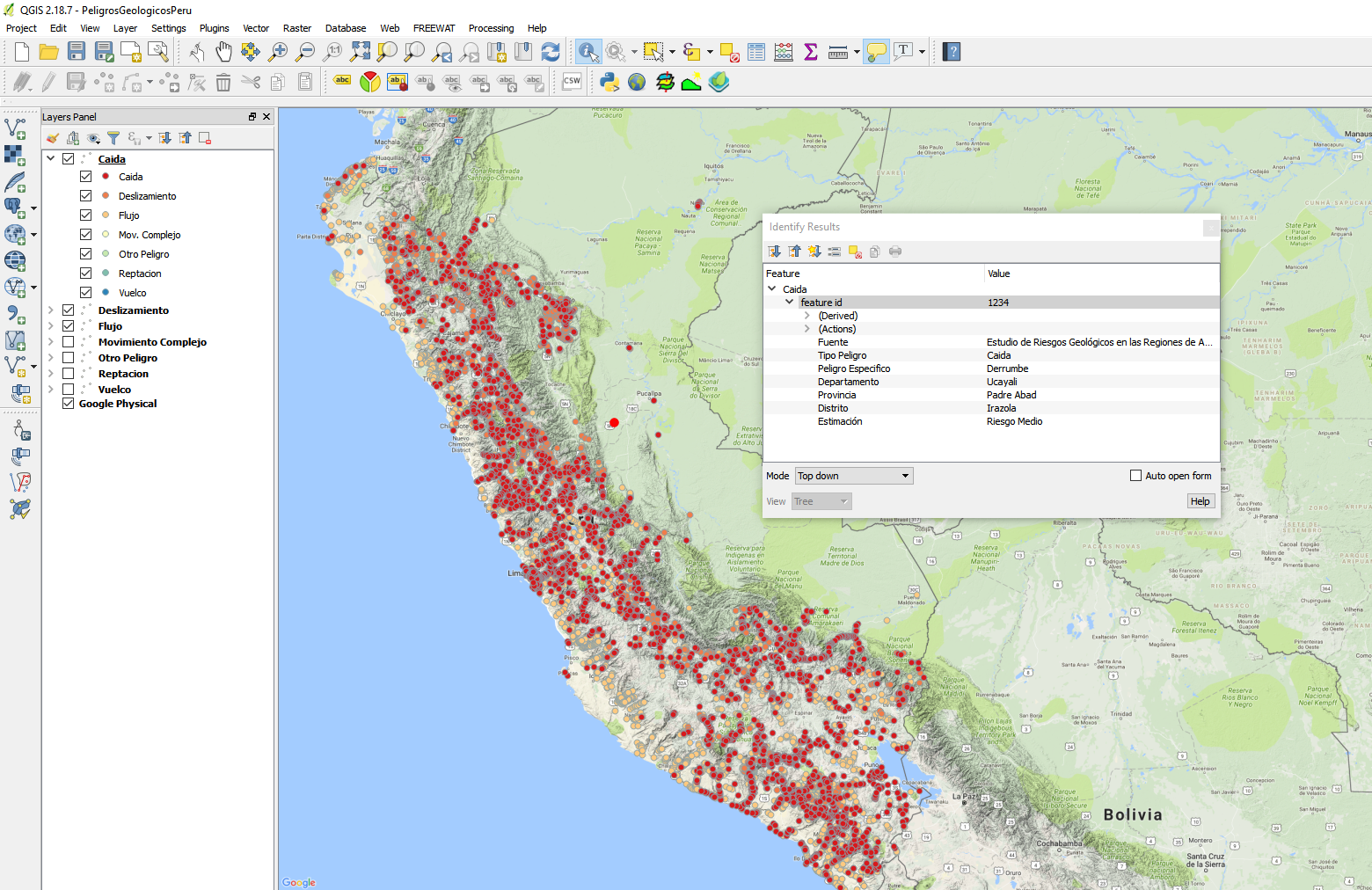Image resolution: width=1372 pixels, height=890 pixels.
Task: Save the project with the floppy disk icon
Action: 77,52
